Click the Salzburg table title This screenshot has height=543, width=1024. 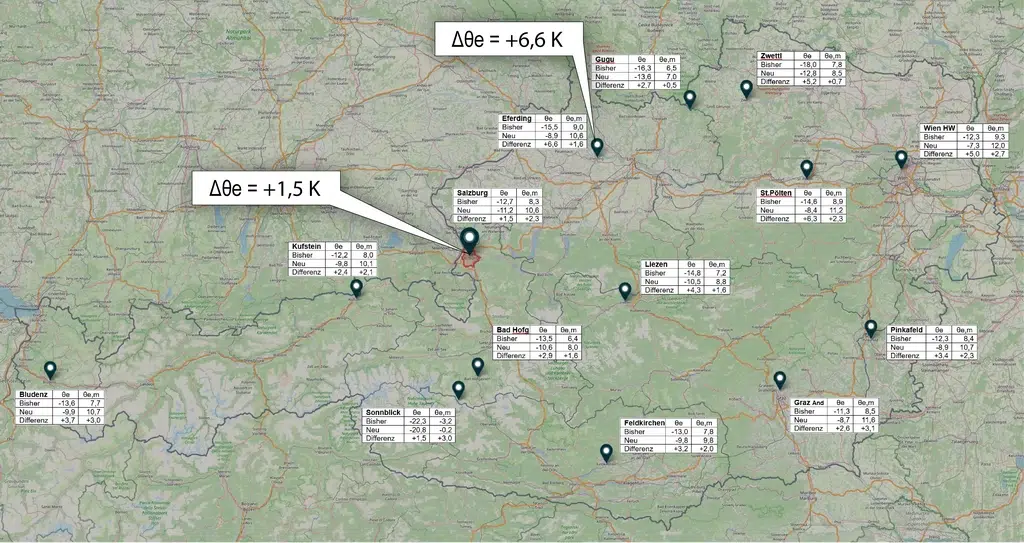point(473,193)
